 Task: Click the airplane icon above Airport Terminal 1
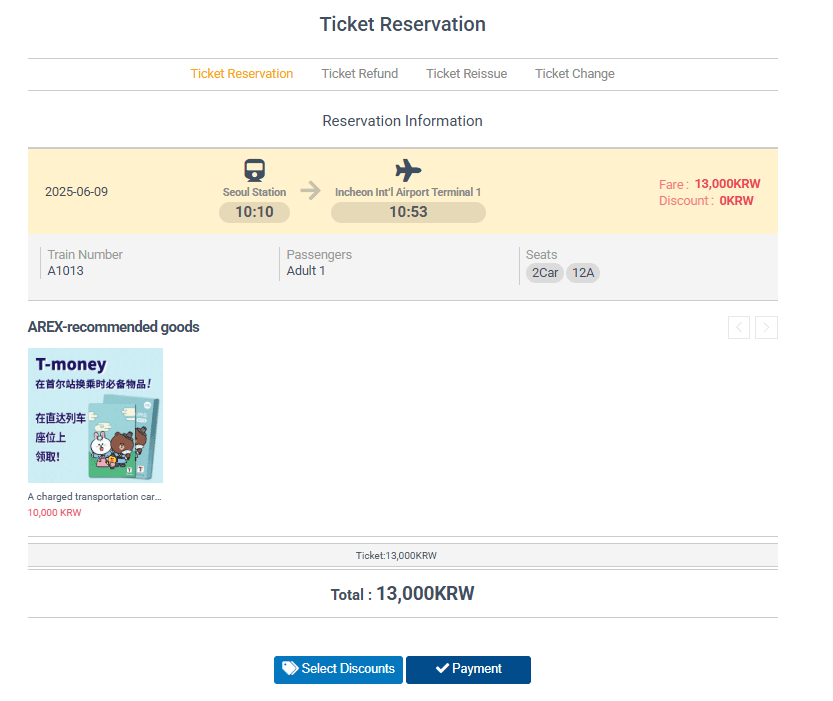(408, 170)
